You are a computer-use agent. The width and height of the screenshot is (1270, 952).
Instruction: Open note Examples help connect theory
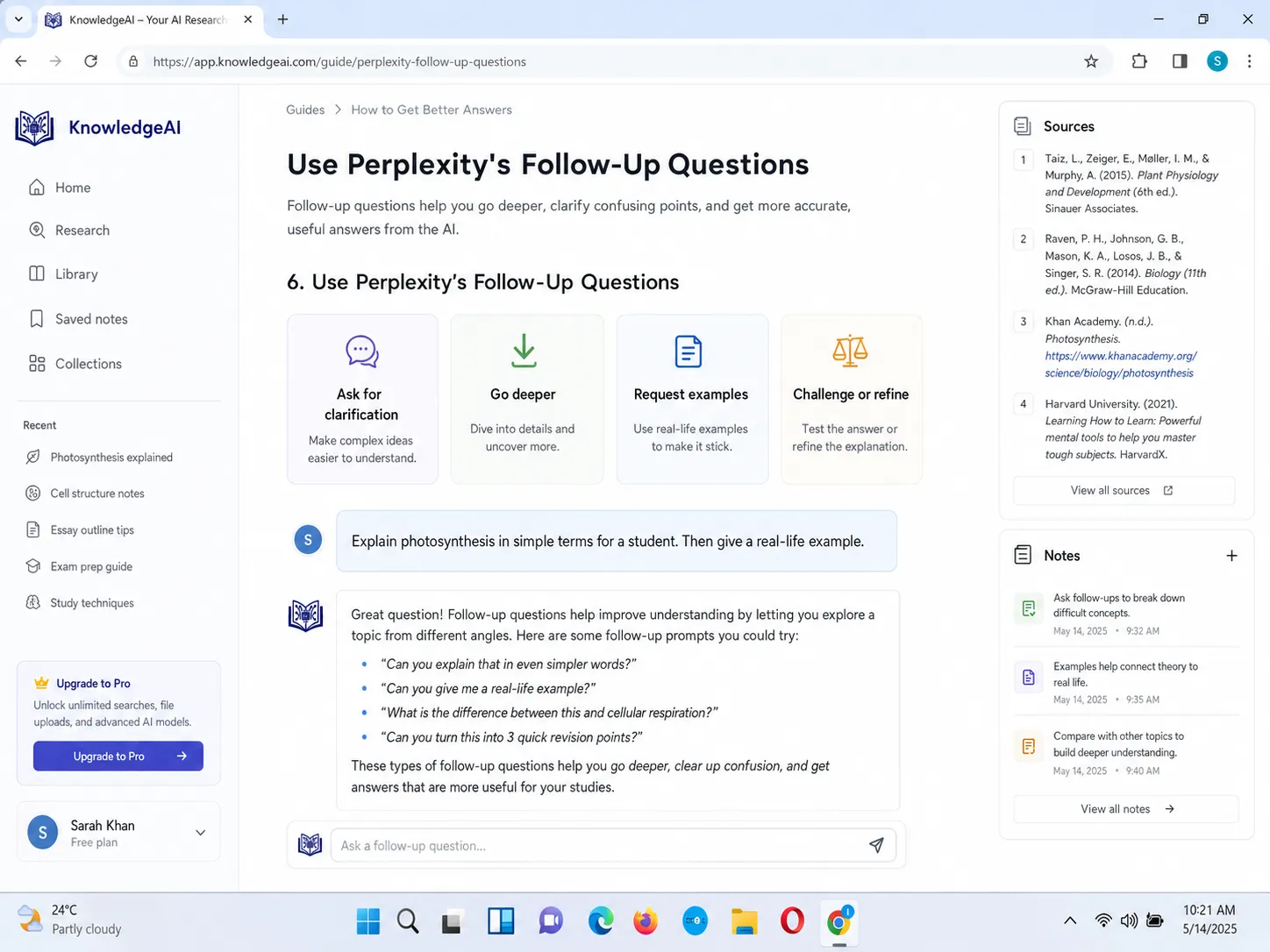coord(1126,682)
